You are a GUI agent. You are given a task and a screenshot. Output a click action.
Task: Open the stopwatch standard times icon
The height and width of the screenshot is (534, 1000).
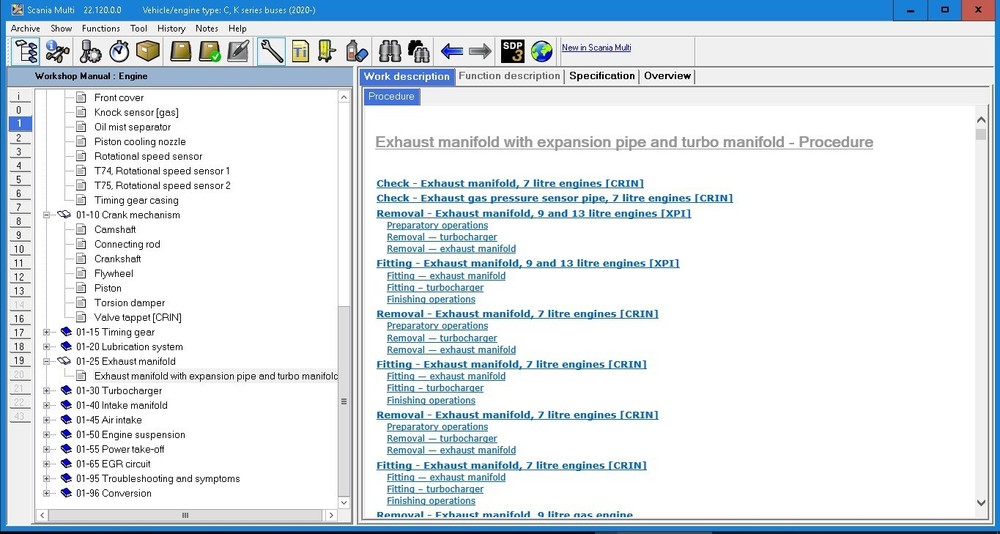(119, 51)
